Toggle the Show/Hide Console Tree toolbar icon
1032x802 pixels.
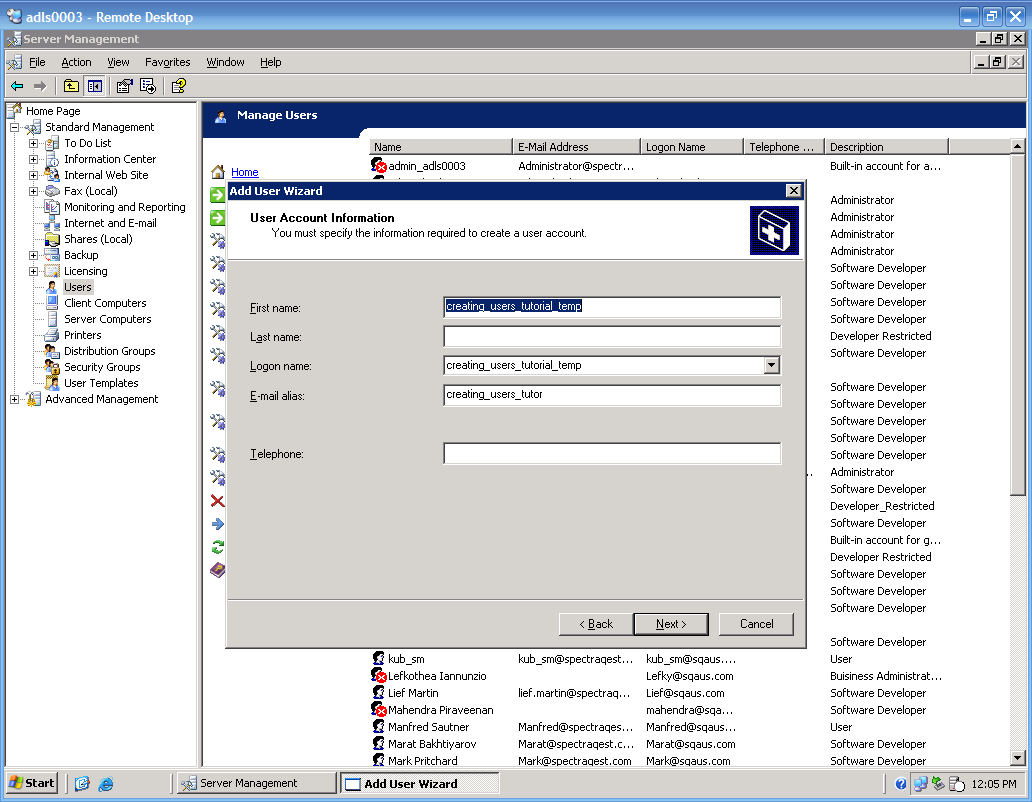pos(94,86)
